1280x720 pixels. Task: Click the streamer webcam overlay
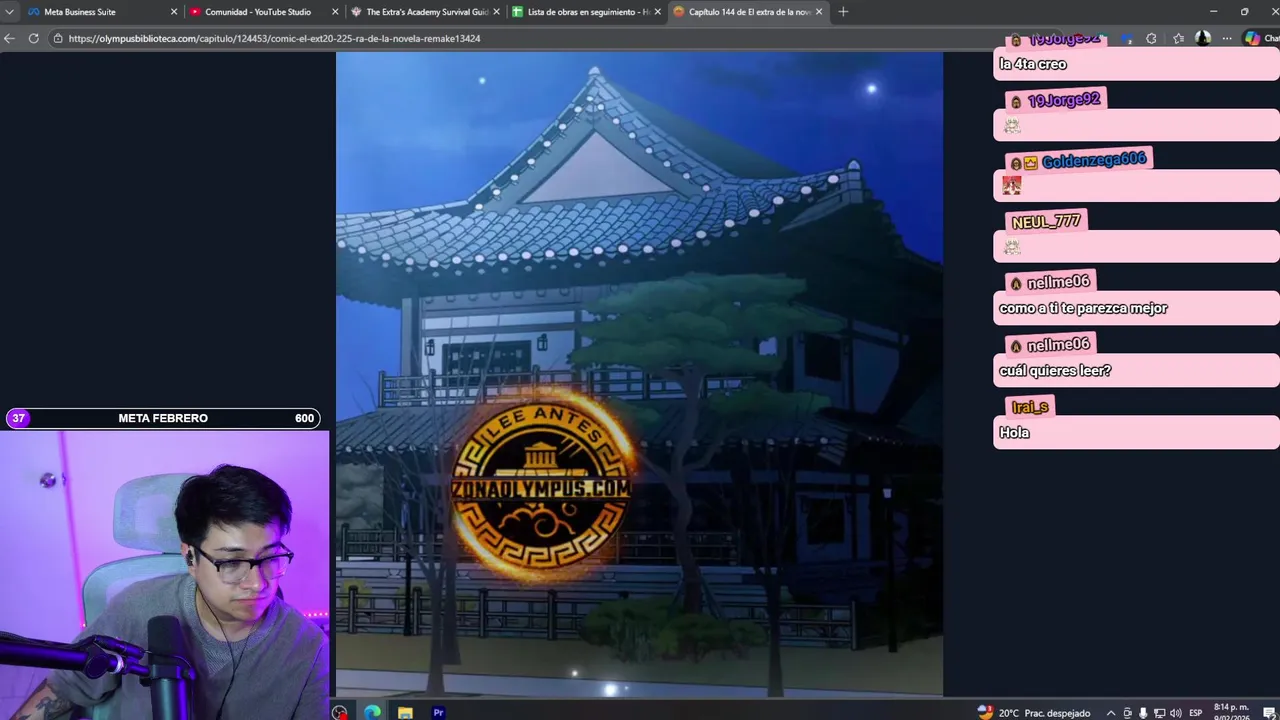coord(164,575)
